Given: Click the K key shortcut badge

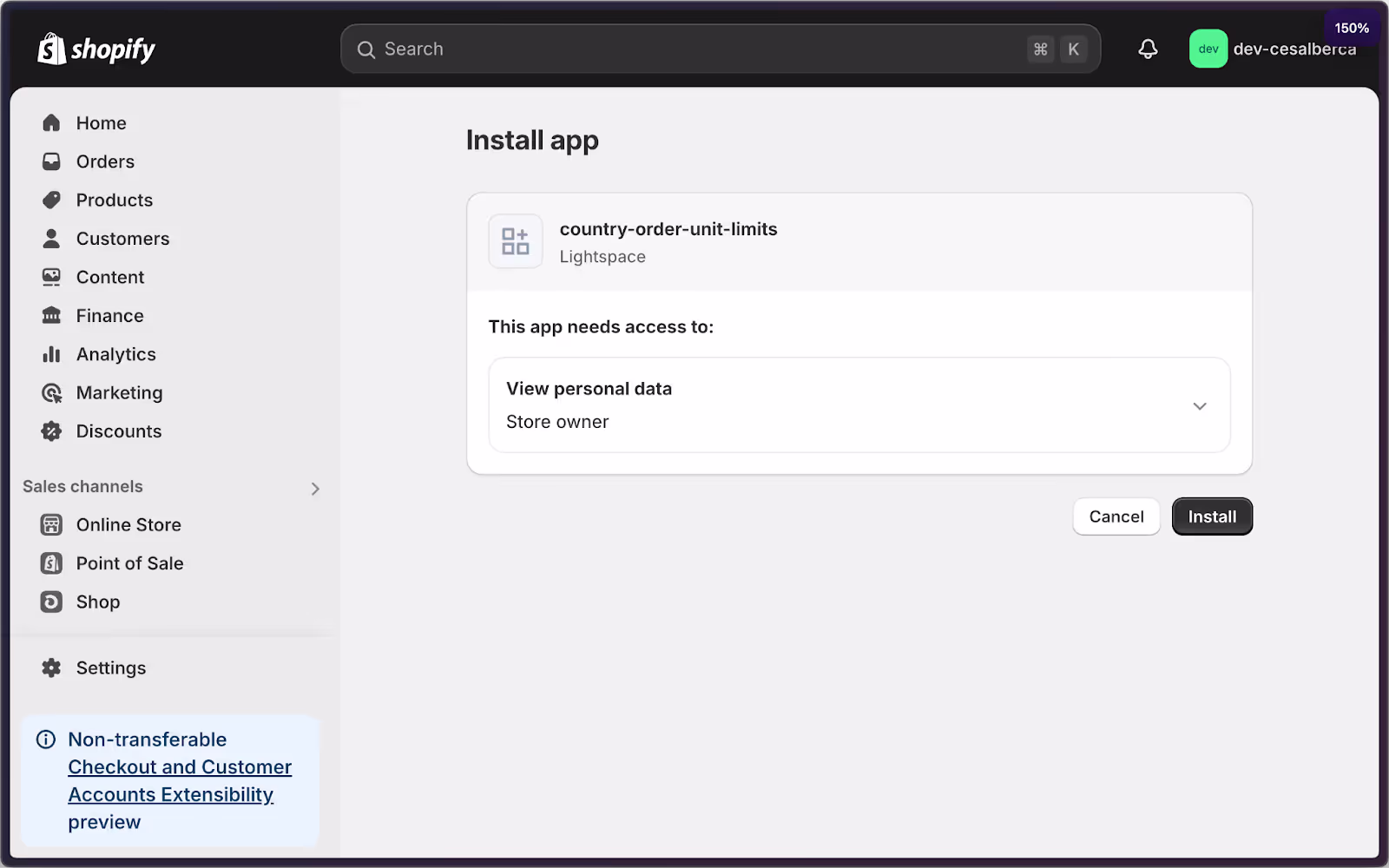Looking at the screenshot, I should (x=1074, y=49).
